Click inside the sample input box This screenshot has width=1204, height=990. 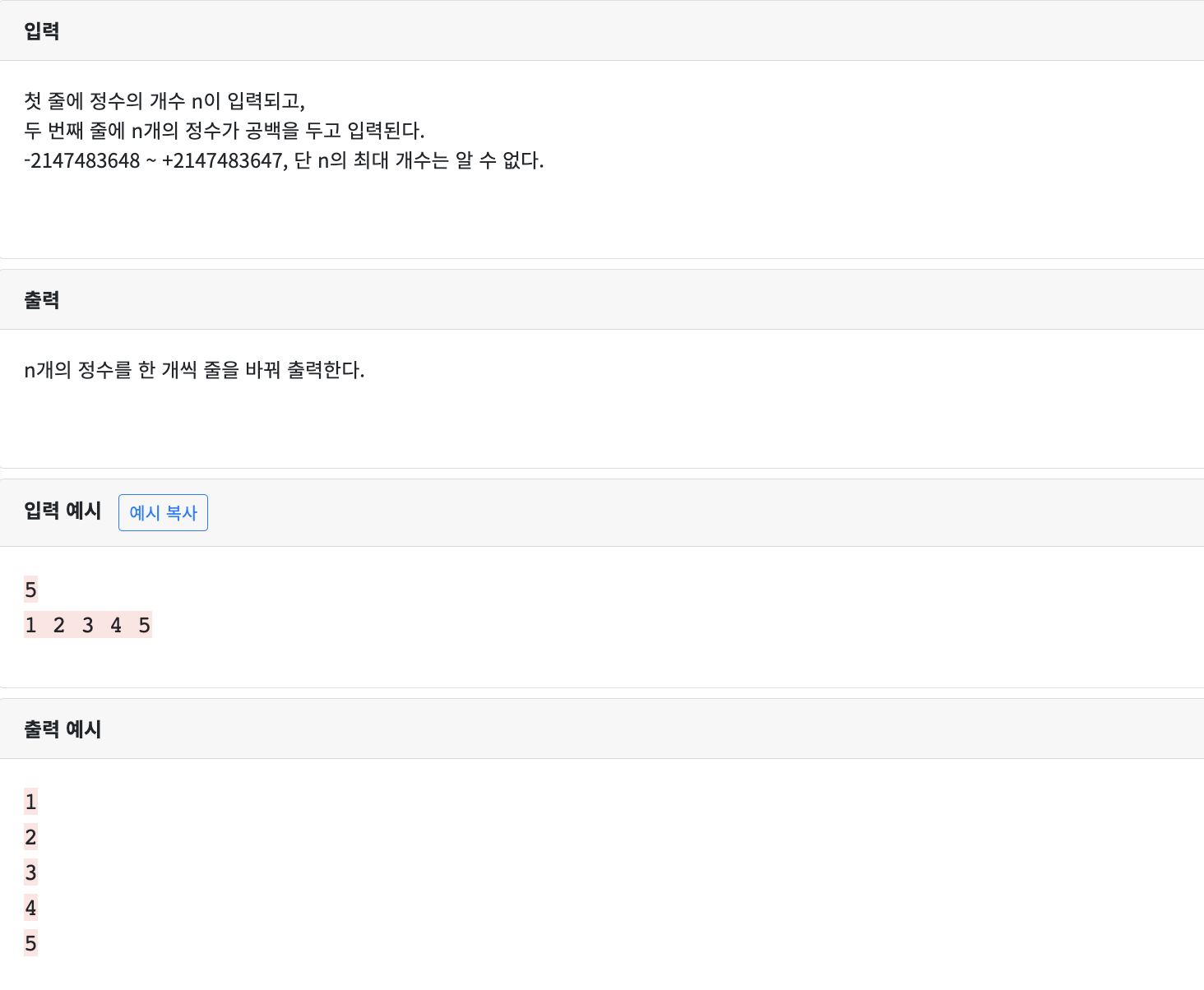click(x=493, y=608)
